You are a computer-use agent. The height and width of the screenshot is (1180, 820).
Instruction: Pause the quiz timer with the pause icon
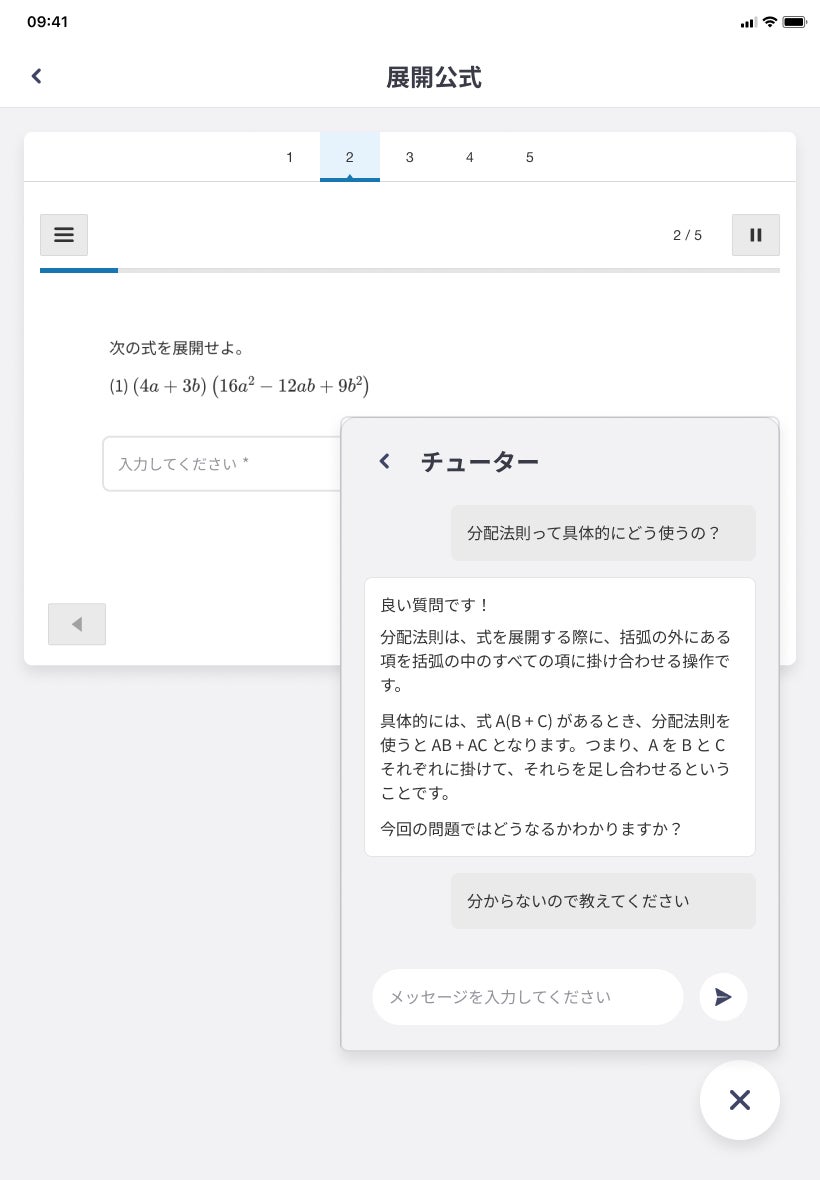(x=755, y=234)
